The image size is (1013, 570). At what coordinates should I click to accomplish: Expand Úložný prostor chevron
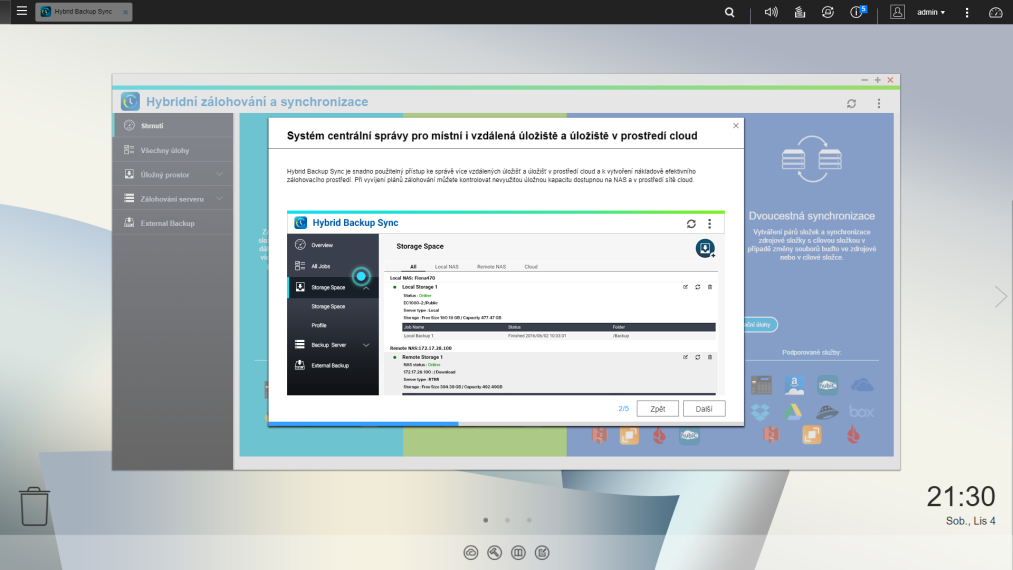[x=220, y=174]
